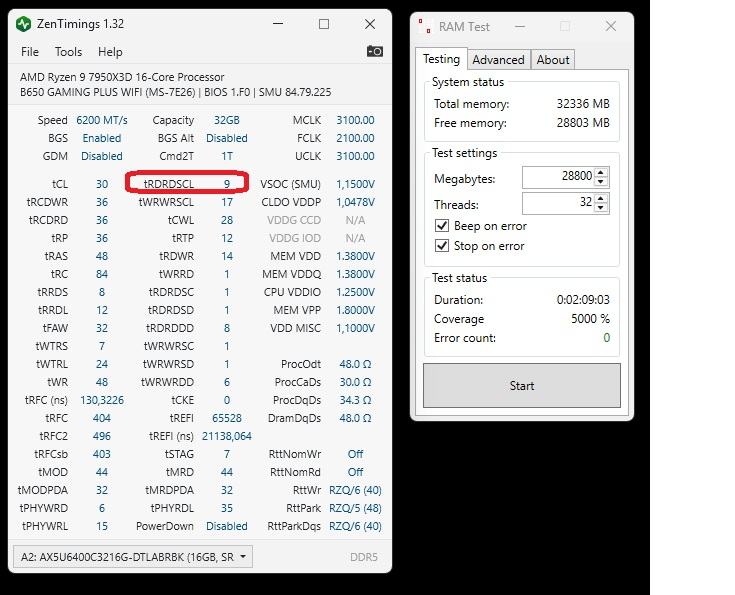Click the tRDRDSCL value 9
Screen dimensions: 735x595
227,184
